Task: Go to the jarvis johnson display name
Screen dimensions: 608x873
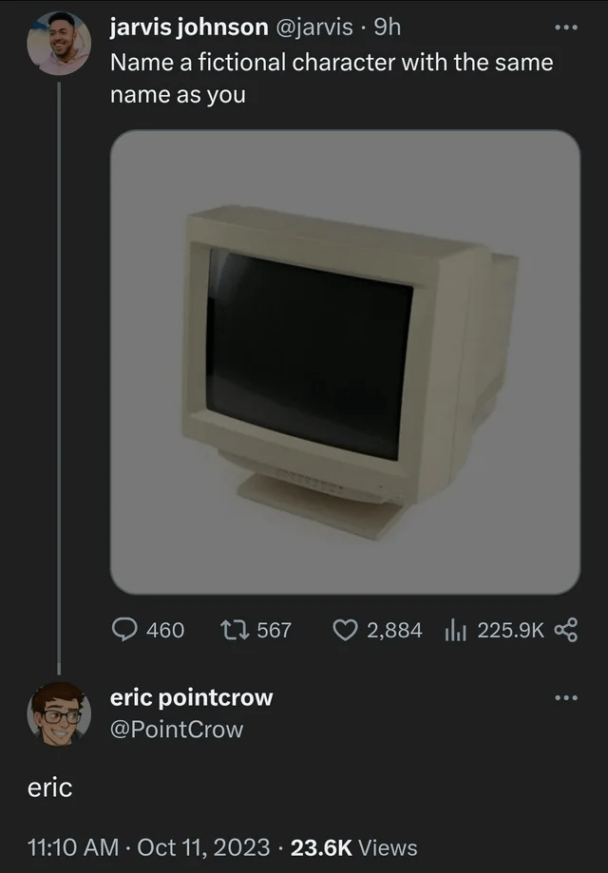Action: tap(189, 28)
